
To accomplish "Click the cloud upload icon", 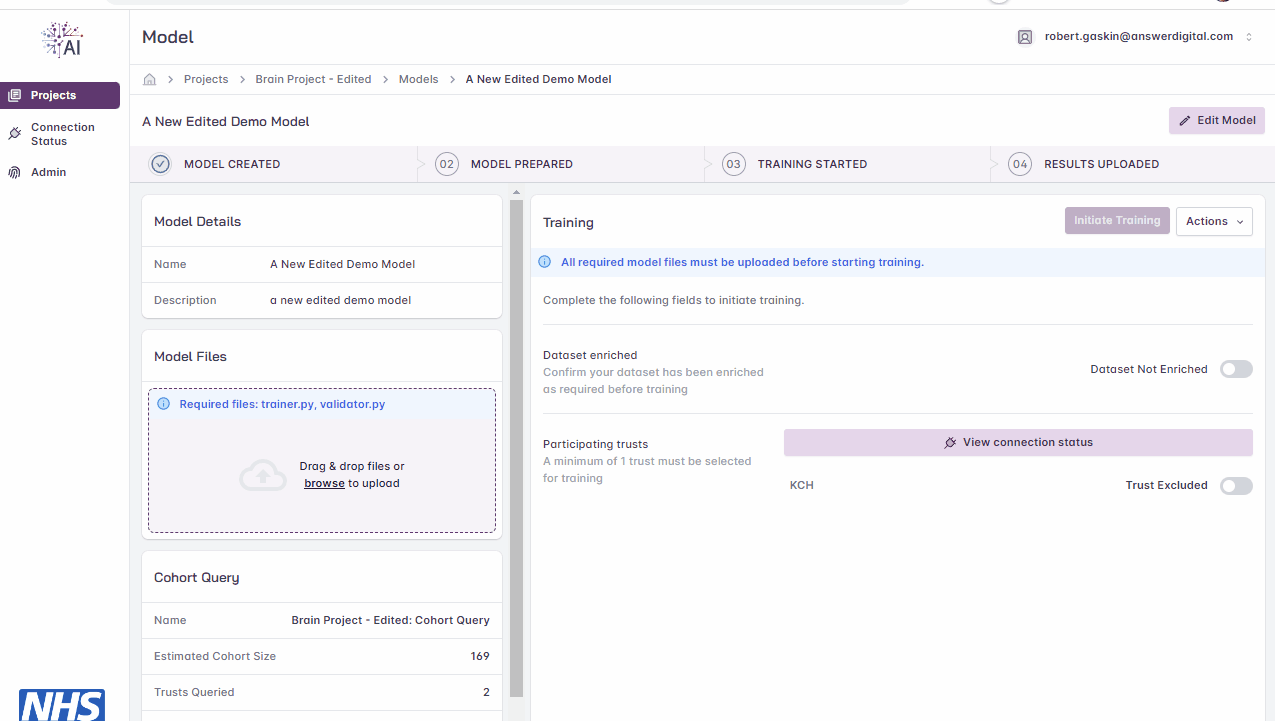I will pos(263,475).
